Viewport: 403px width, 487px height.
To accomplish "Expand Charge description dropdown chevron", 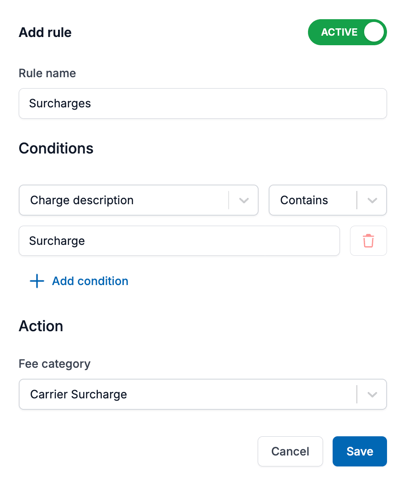I will coord(244,200).
